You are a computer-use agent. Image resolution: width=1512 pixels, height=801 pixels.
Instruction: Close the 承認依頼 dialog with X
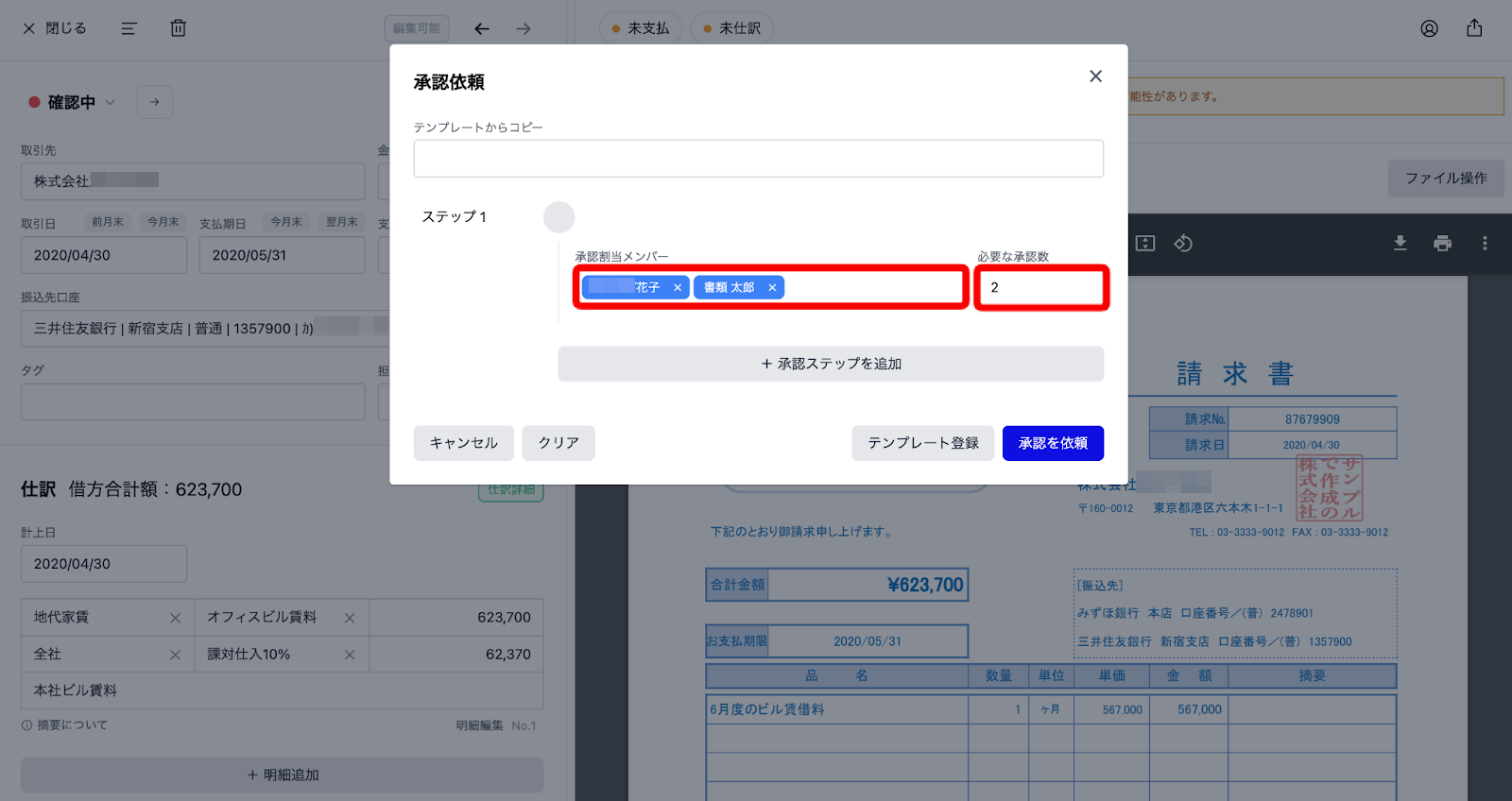click(x=1095, y=77)
